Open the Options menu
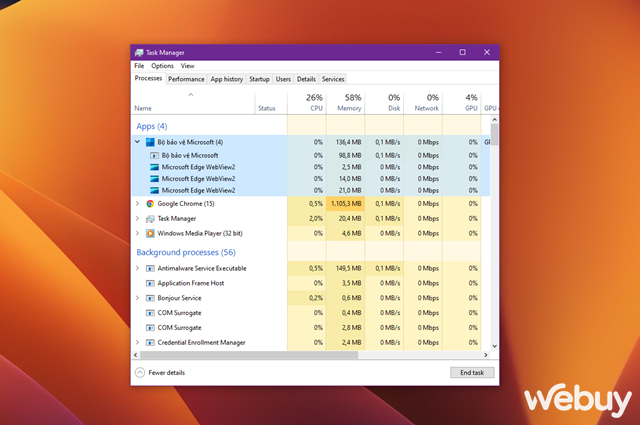640x425 pixels. pyautogui.click(x=162, y=66)
